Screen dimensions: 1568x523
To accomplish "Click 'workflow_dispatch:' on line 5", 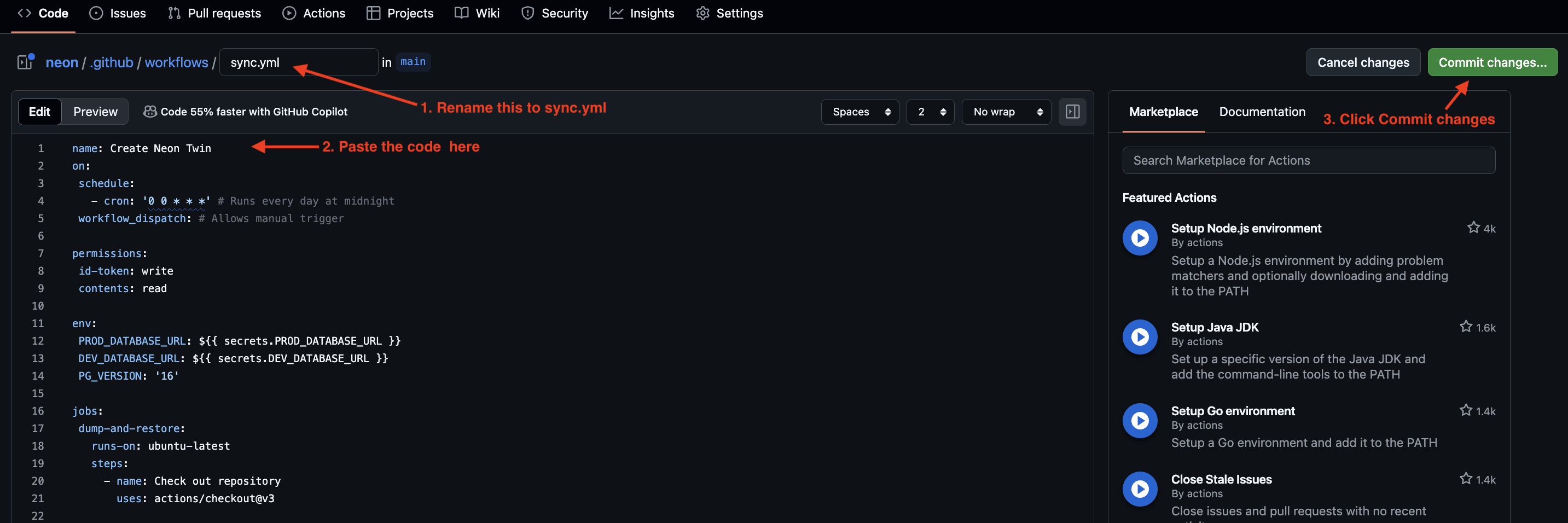I will coord(135,218).
